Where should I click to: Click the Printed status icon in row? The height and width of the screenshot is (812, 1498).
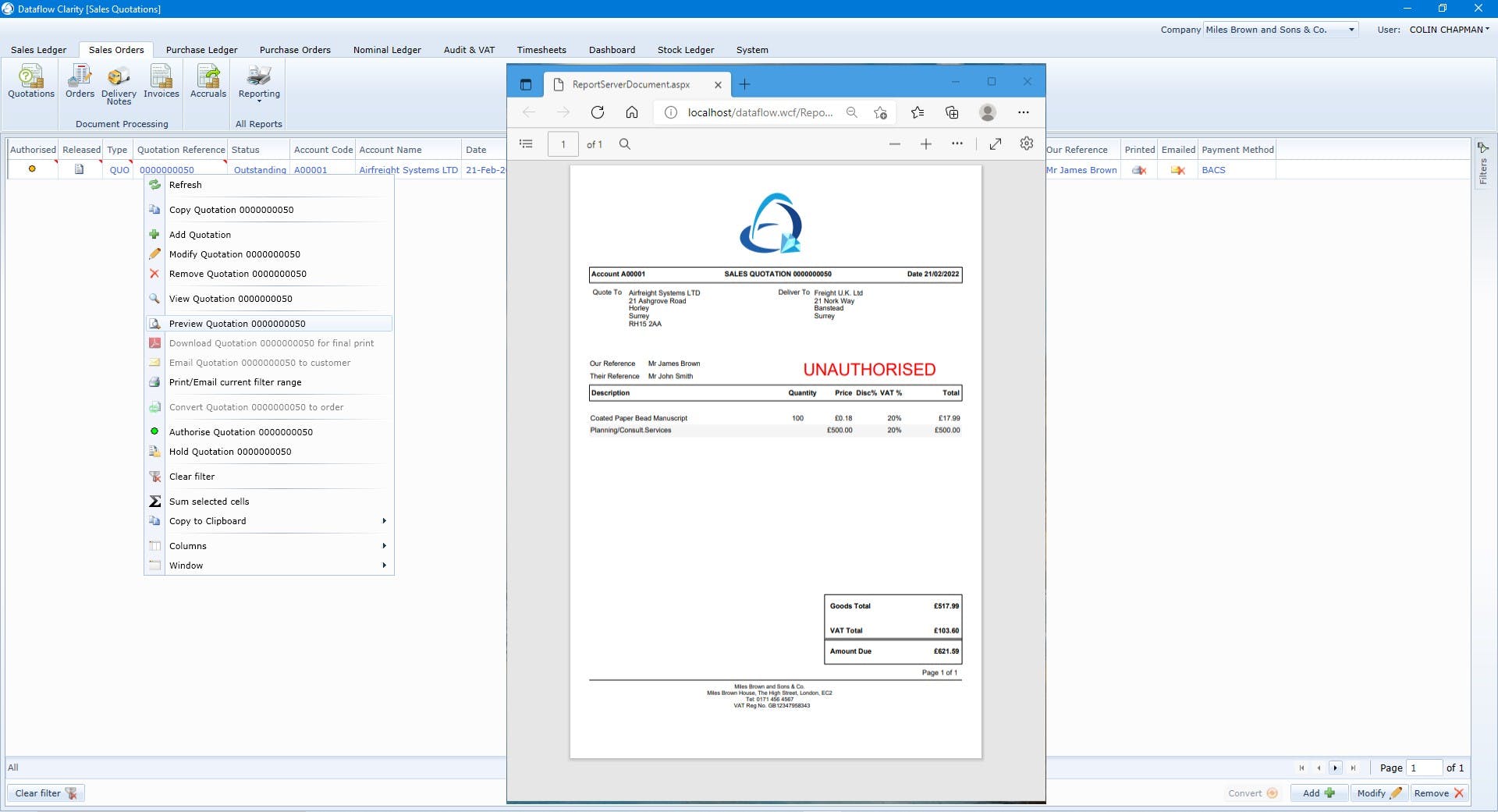pos(1139,170)
